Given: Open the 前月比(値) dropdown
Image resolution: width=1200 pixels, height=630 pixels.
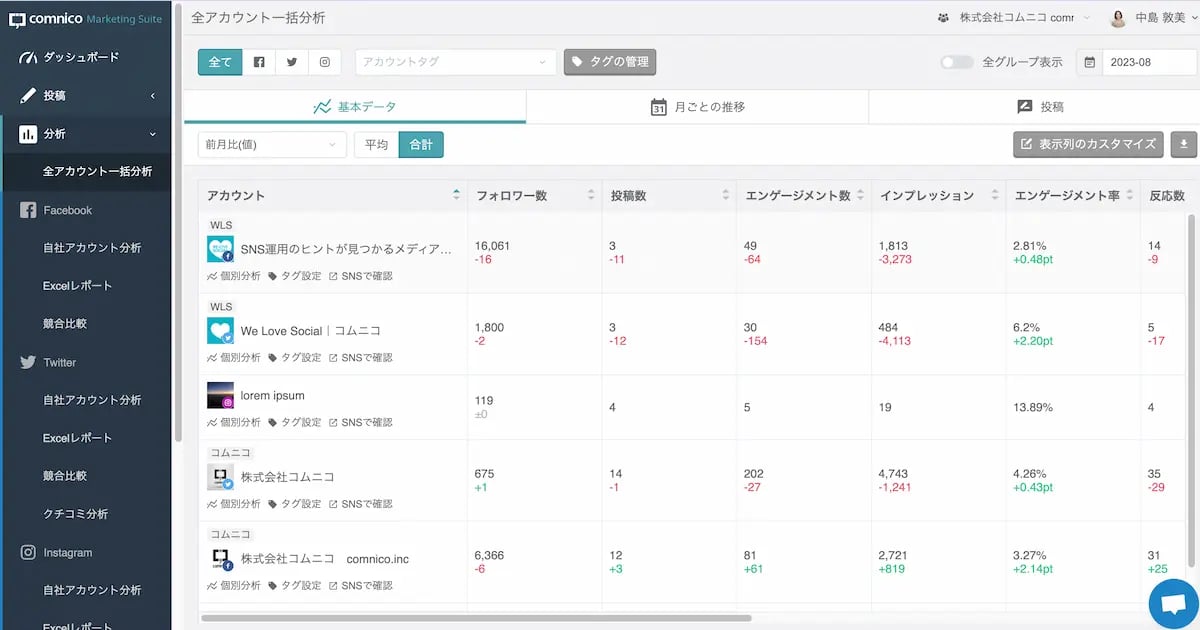Looking at the screenshot, I should coord(272,145).
